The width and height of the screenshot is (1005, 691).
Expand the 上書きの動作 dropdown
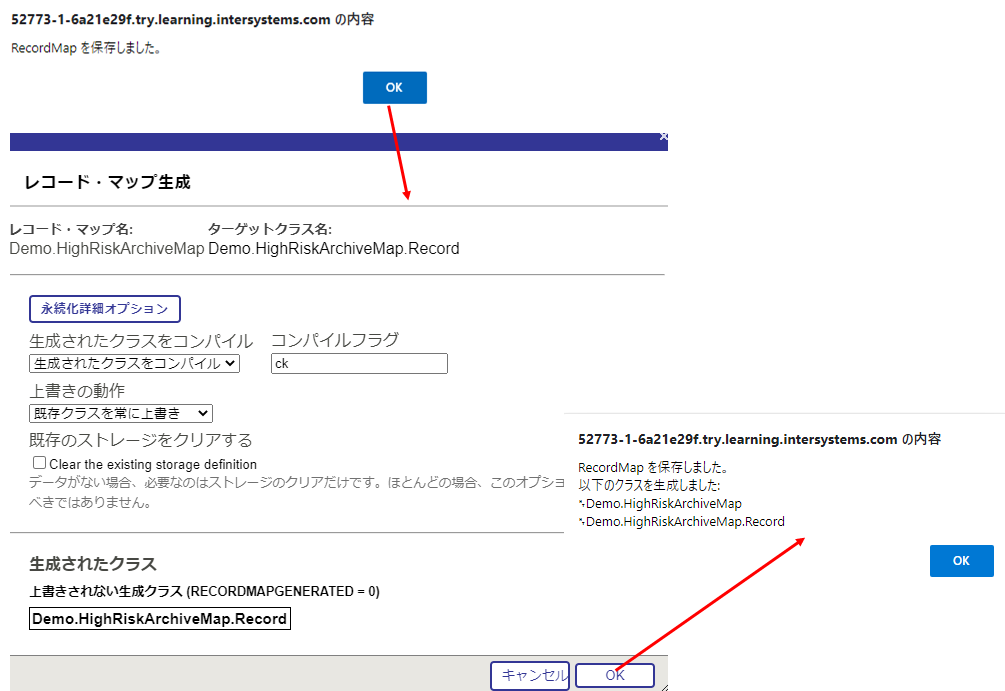[x=121, y=413]
